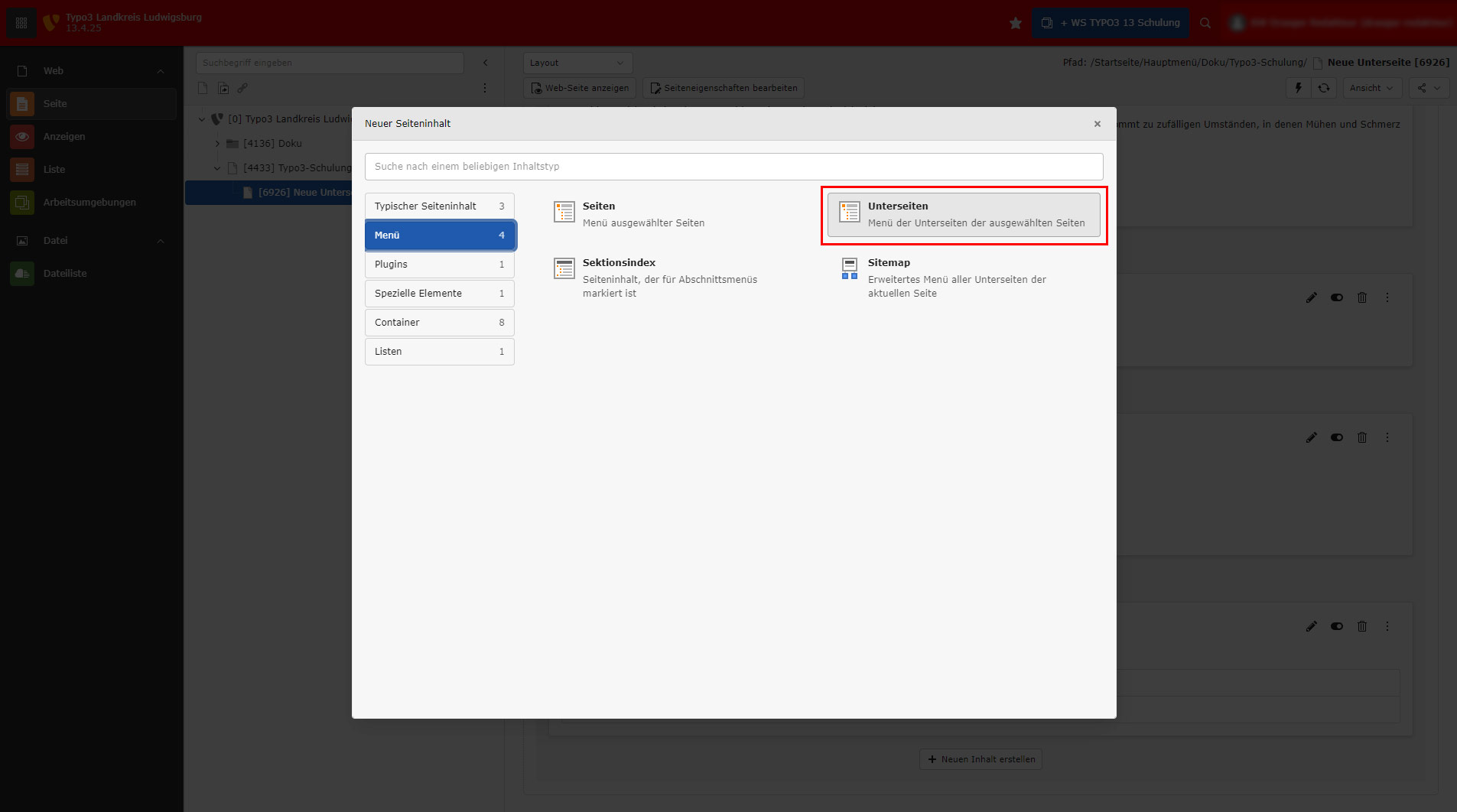The width and height of the screenshot is (1457, 812).
Task: Toggle visibility of the second content element
Action: click(x=1336, y=437)
